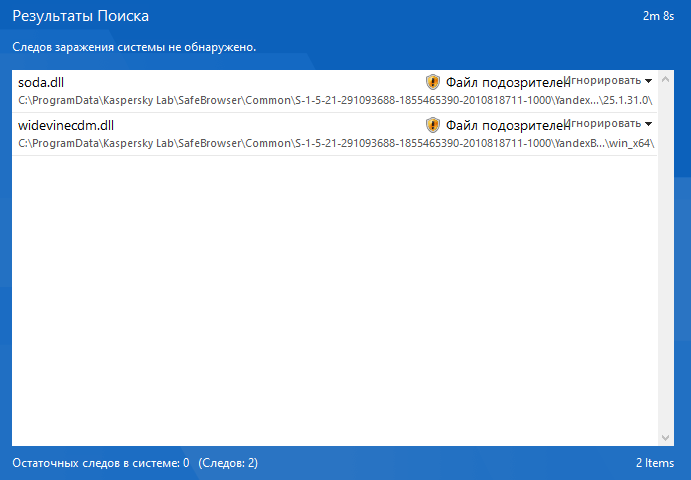Select the widevinecdm.dll file name

point(66,126)
